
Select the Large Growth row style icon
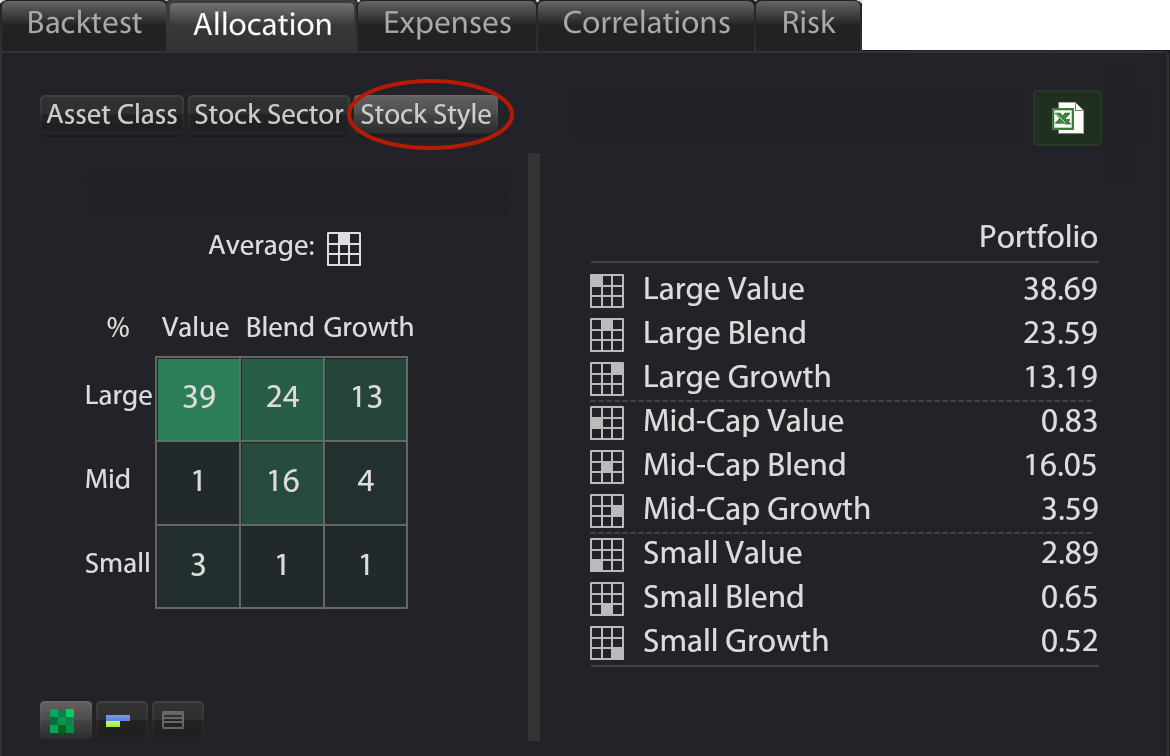click(607, 378)
